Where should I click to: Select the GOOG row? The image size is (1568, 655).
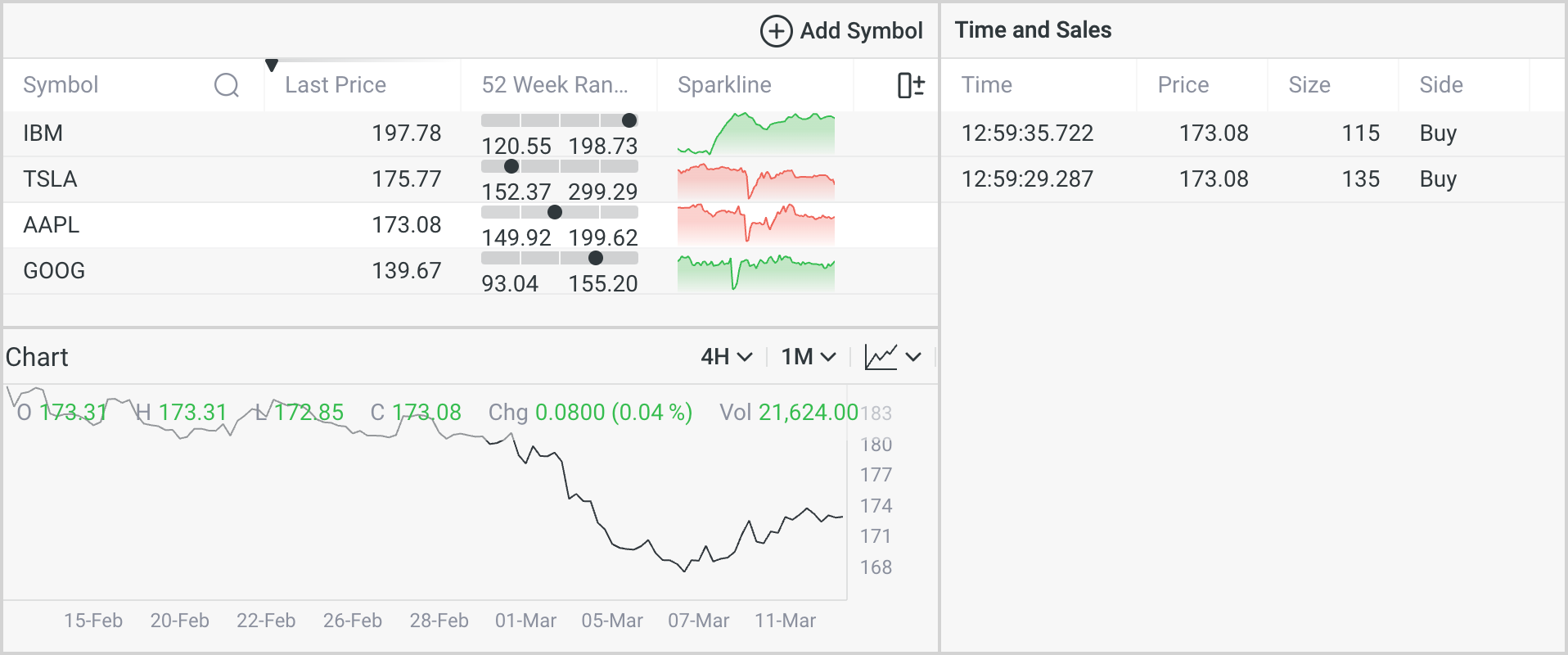[471, 271]
